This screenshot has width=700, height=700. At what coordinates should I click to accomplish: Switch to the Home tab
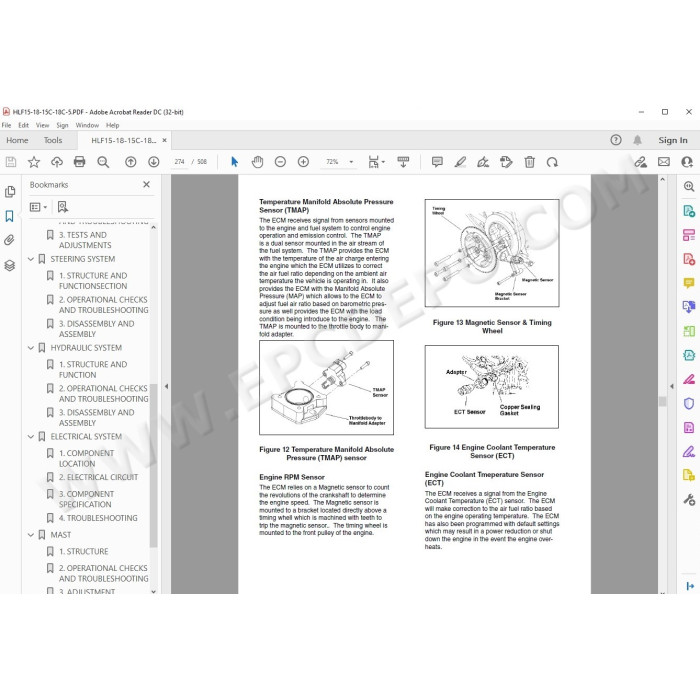17,140
